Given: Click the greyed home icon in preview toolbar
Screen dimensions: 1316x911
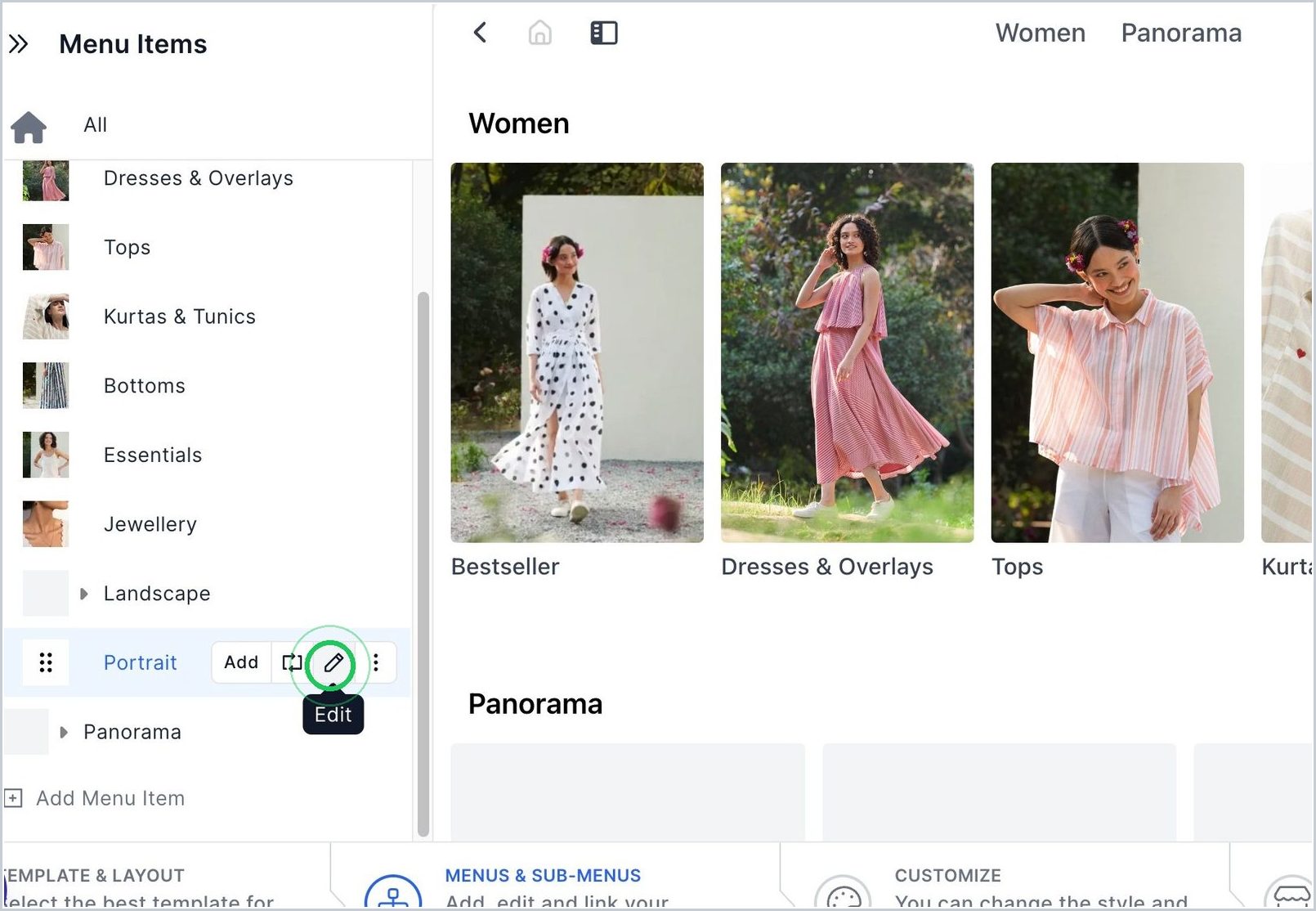Looking at the screenshot, I should (x=540, y=33).
